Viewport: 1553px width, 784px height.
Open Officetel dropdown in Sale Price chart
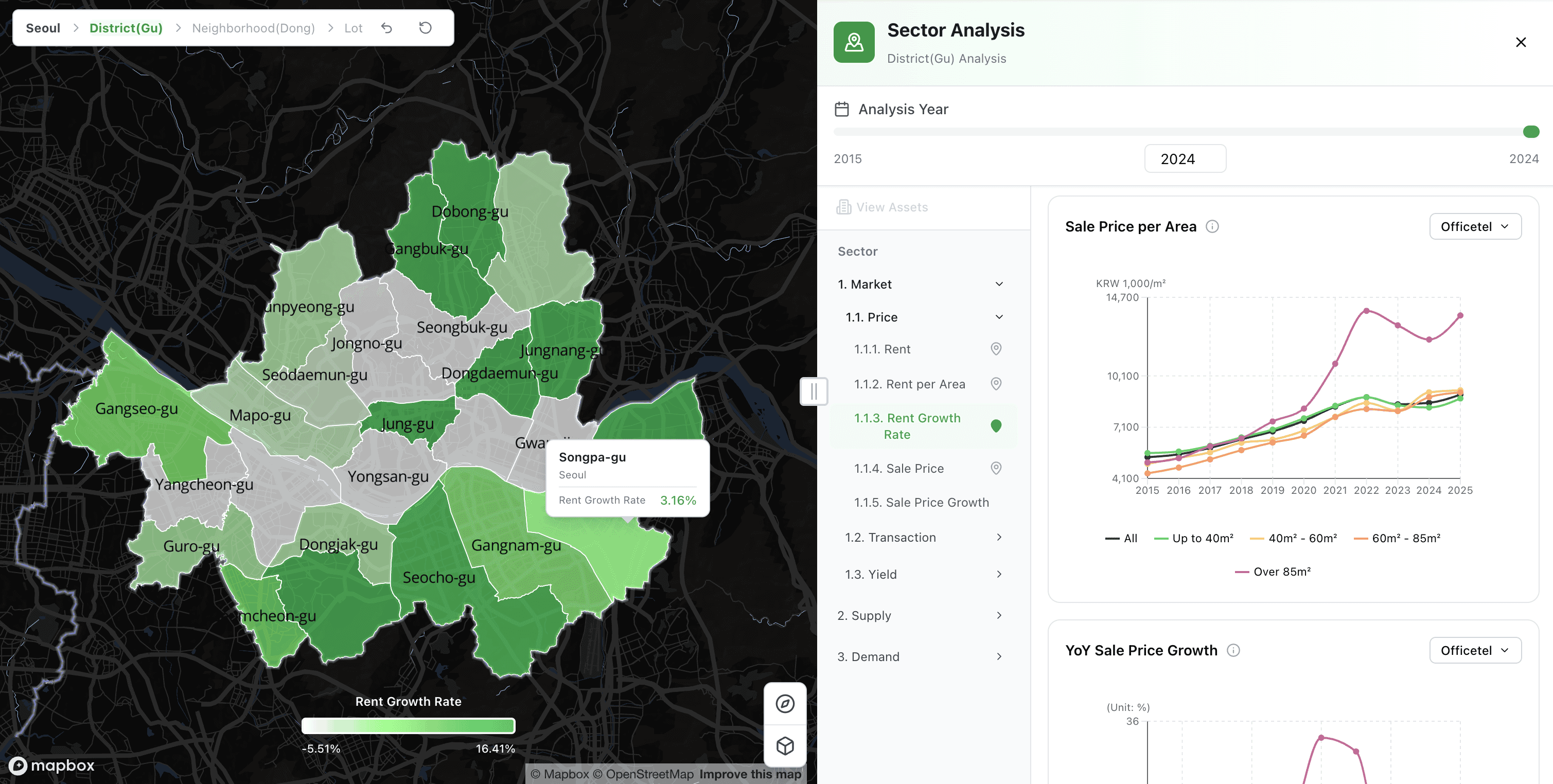pos(1475,226)
